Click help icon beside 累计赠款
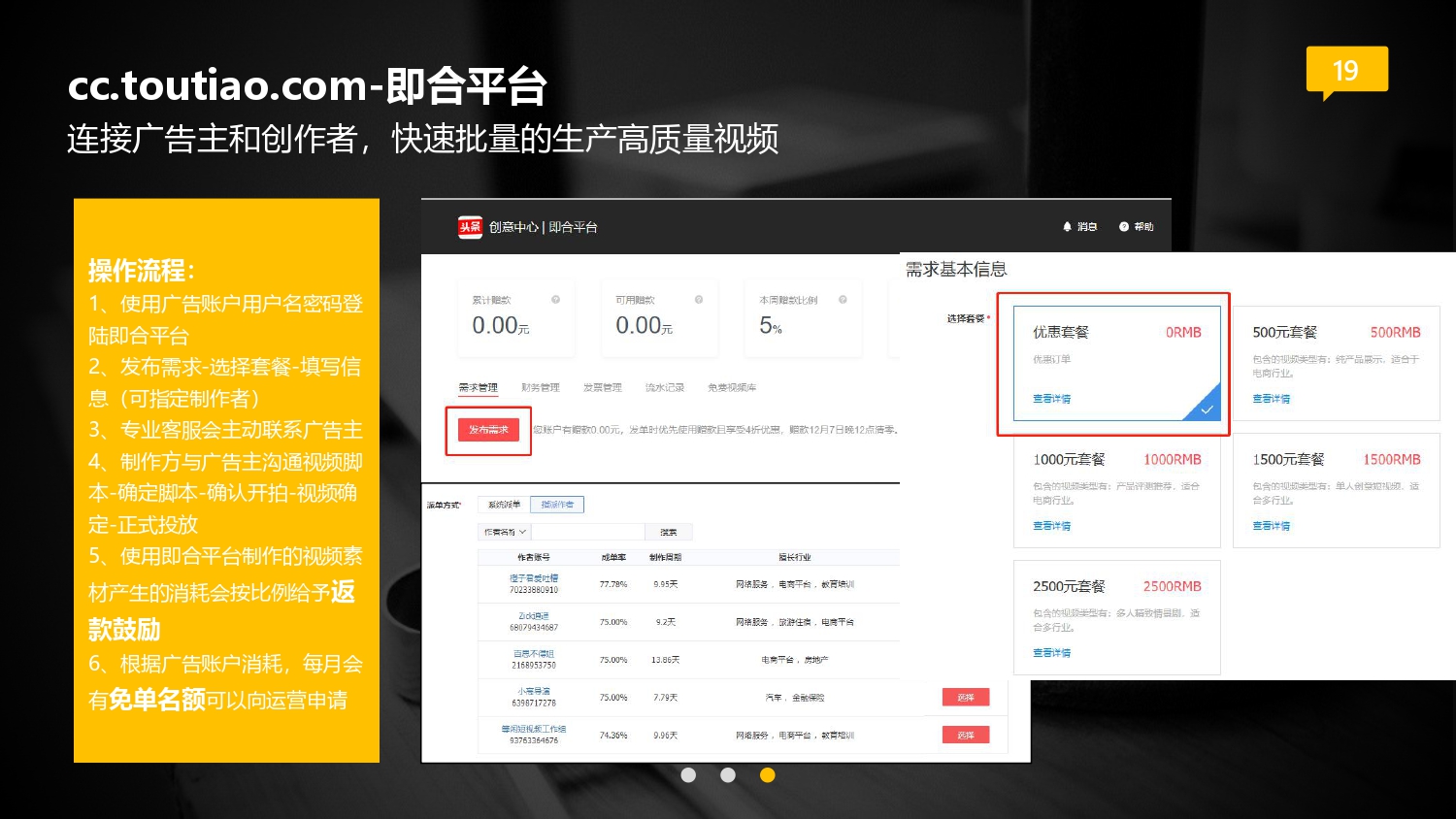This screenshot has width=1456, height=819. point(556,300)
